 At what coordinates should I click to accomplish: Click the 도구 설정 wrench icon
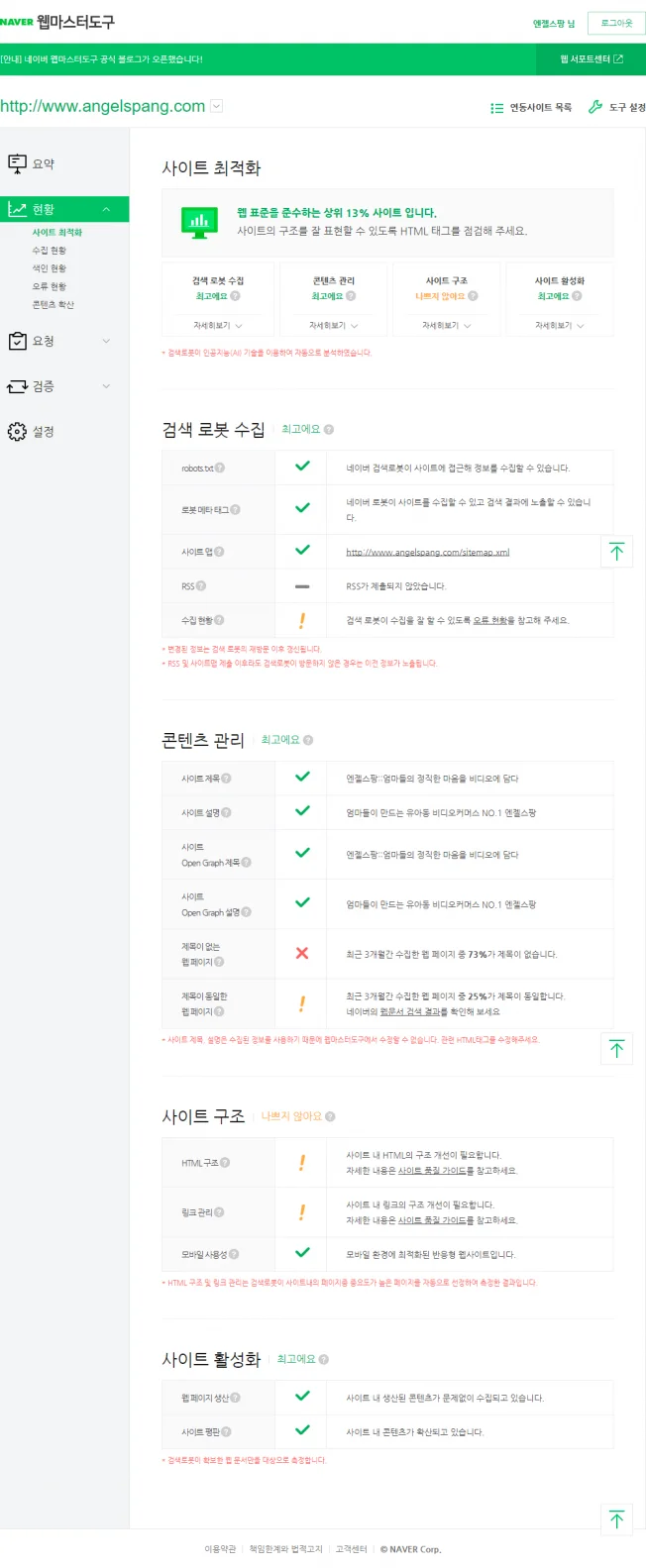[593, 107]
